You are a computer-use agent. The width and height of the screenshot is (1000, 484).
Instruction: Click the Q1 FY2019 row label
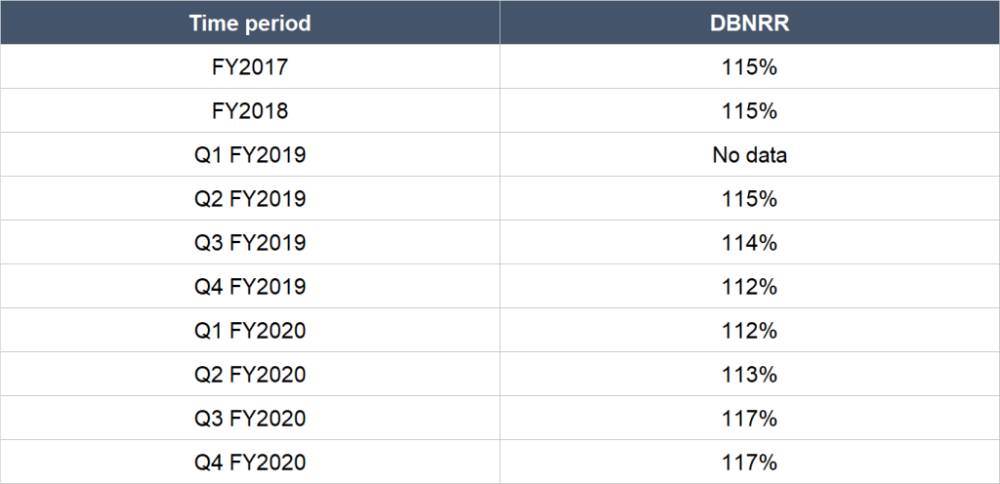pos(249,155)
